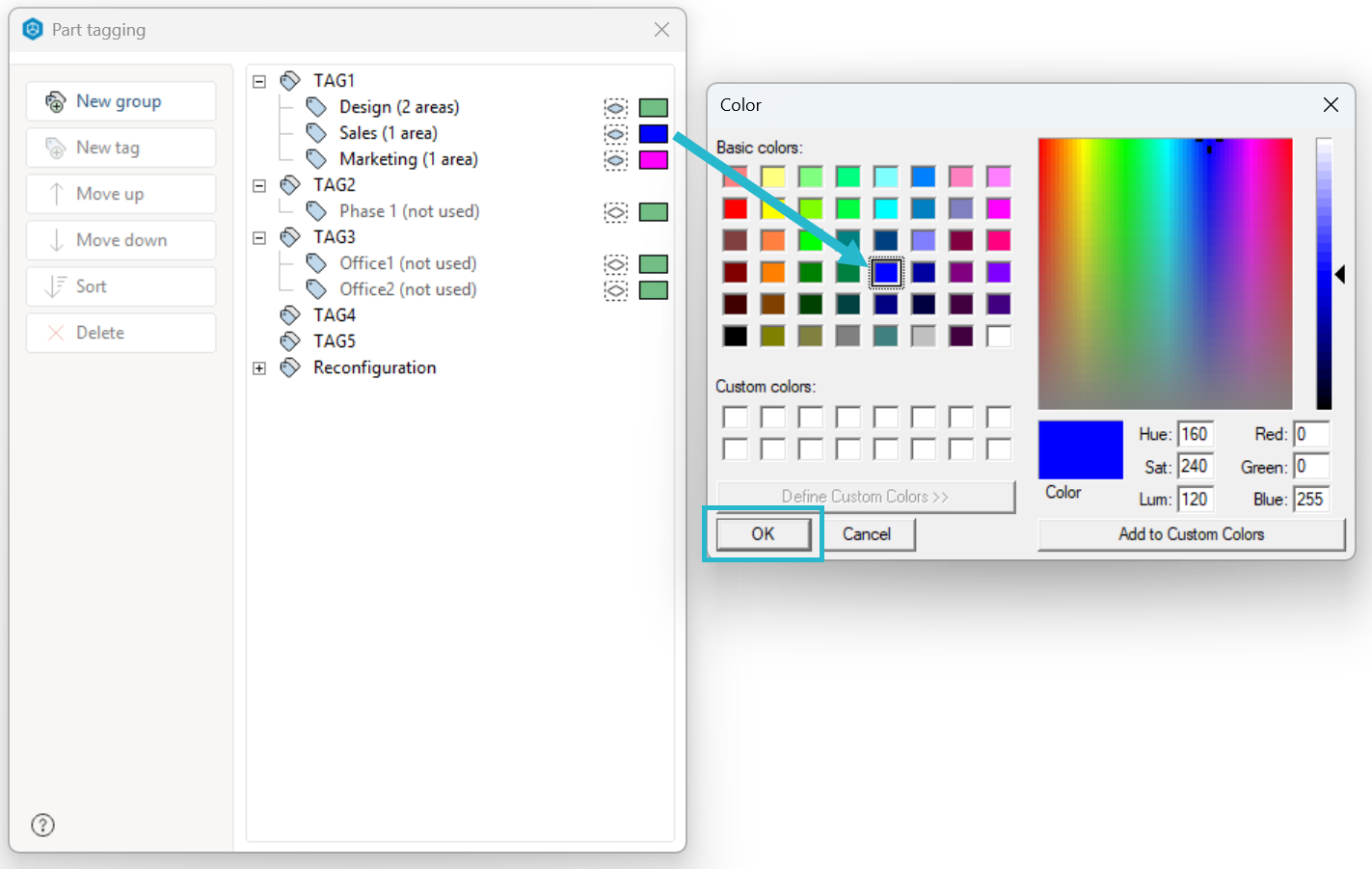The width and height of the screenshot is (1372, 869).
Task: Click the group icon next to TAG5
Action: pyautogui.click(x=290, y=341)
